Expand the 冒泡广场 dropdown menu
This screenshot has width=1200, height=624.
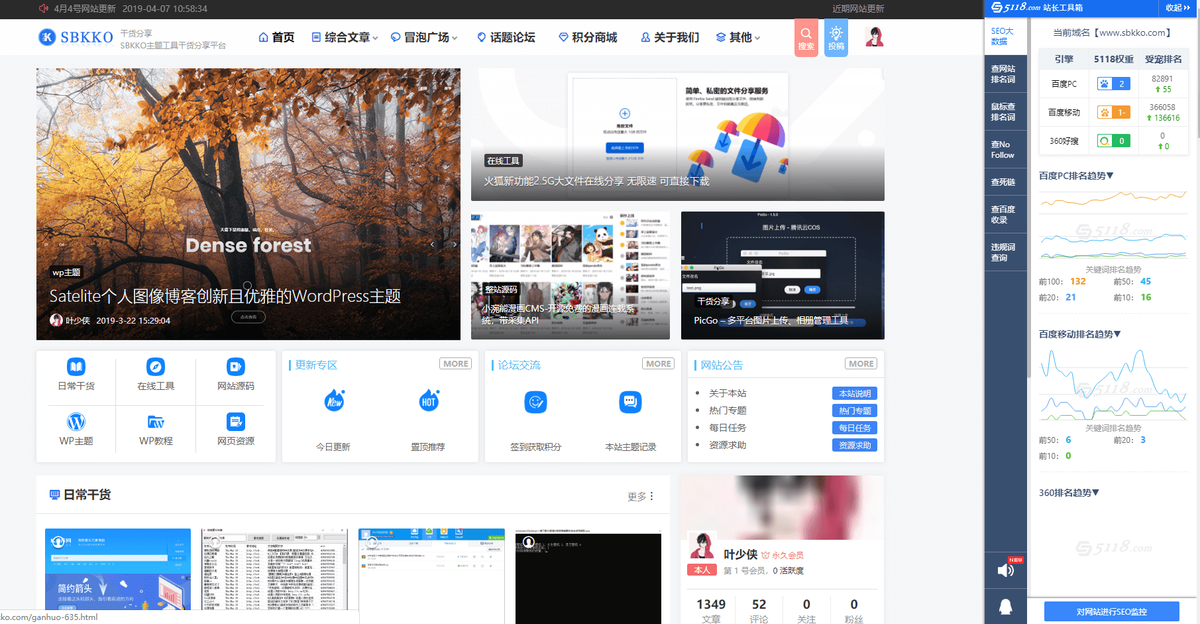coord(424,38)
